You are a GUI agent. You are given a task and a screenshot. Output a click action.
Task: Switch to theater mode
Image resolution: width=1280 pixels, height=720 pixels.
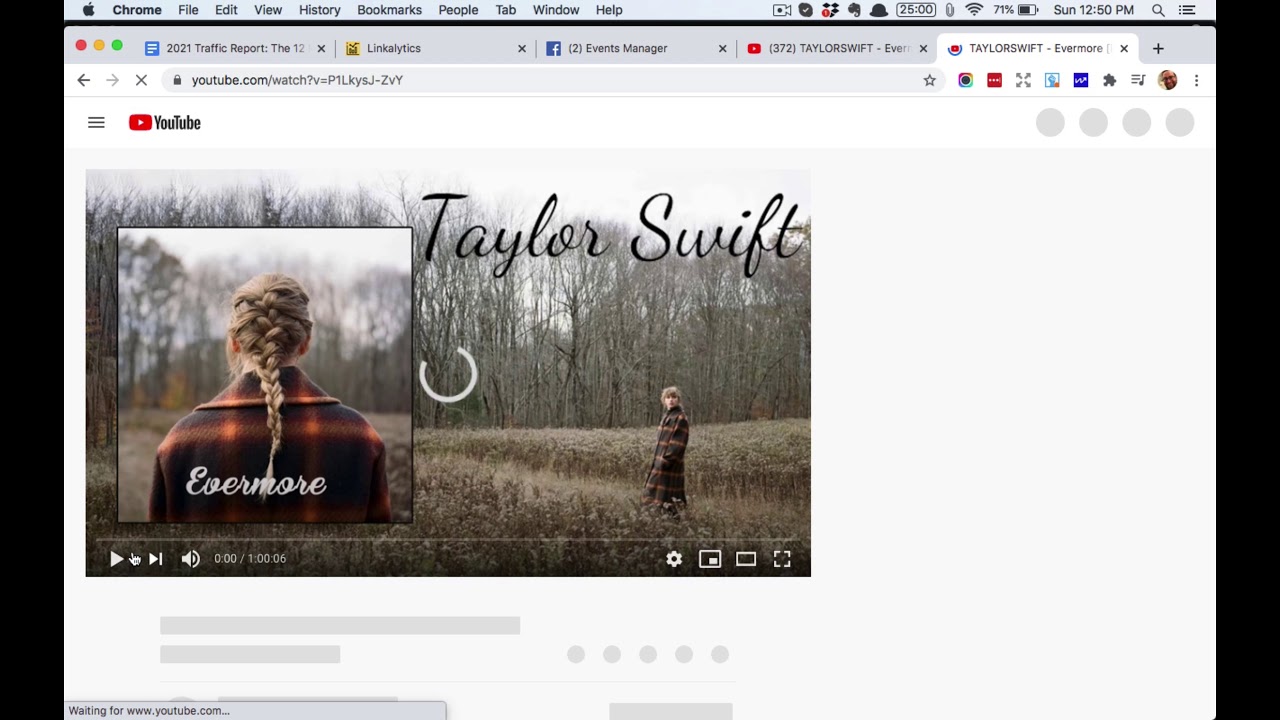tap(746, 559)
